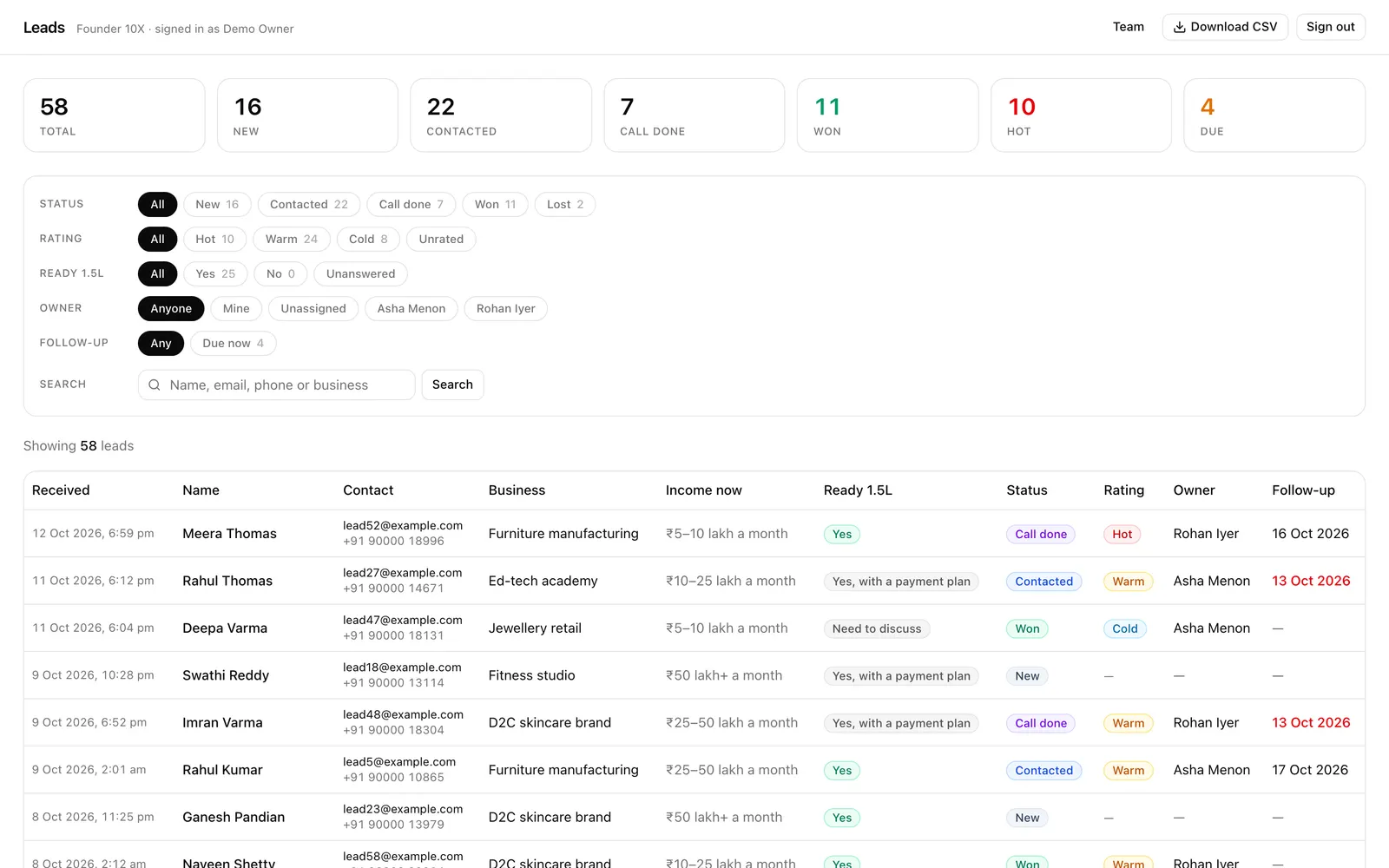Filter Ready 1.5L by No 0

[280, 273]
